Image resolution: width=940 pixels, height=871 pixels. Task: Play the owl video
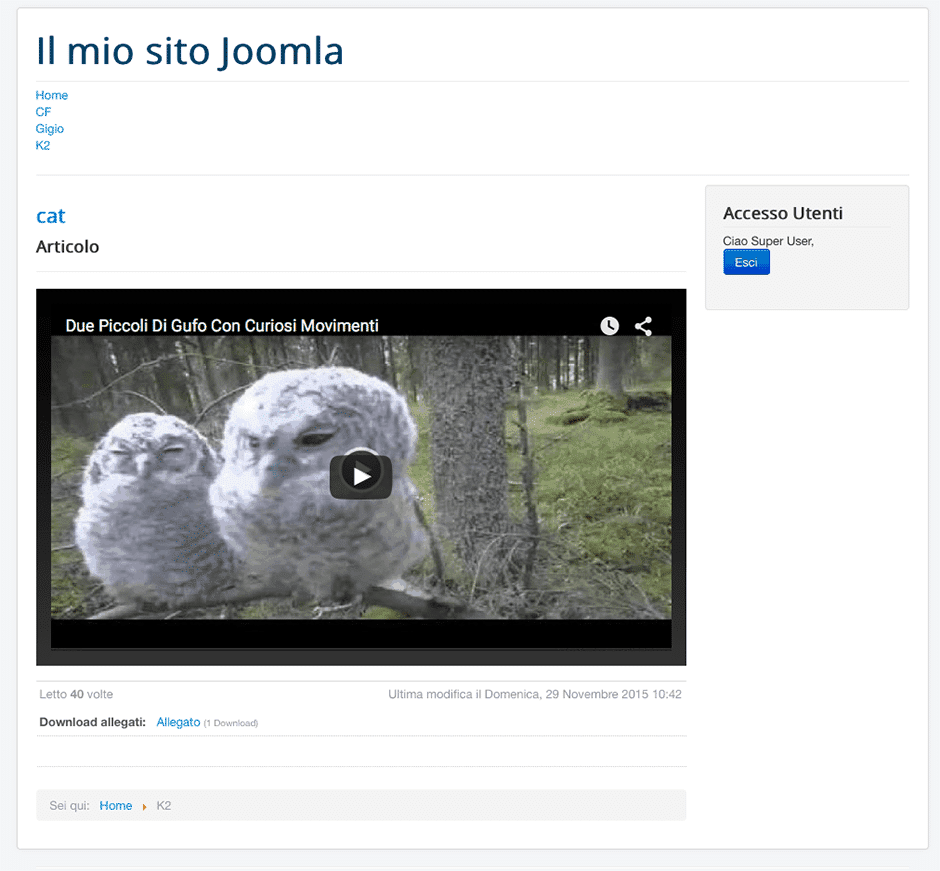[x=361, y=476]
